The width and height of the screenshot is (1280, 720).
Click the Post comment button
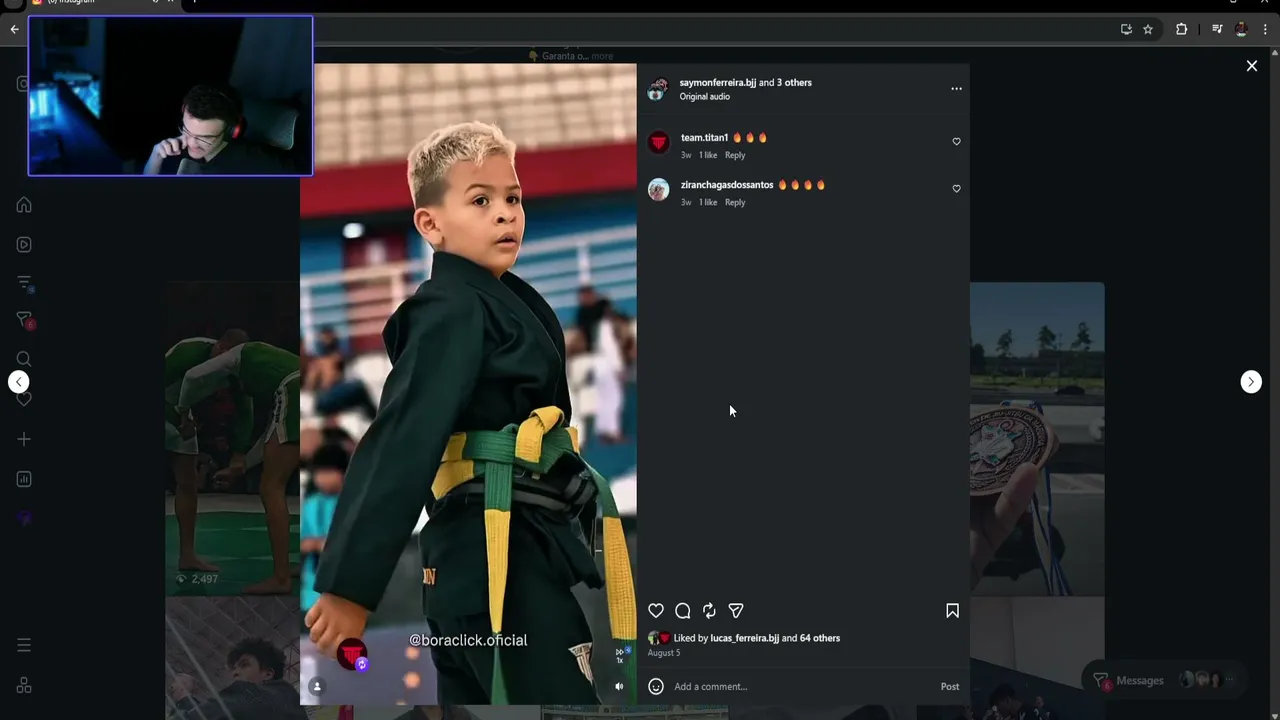[950, 687]
